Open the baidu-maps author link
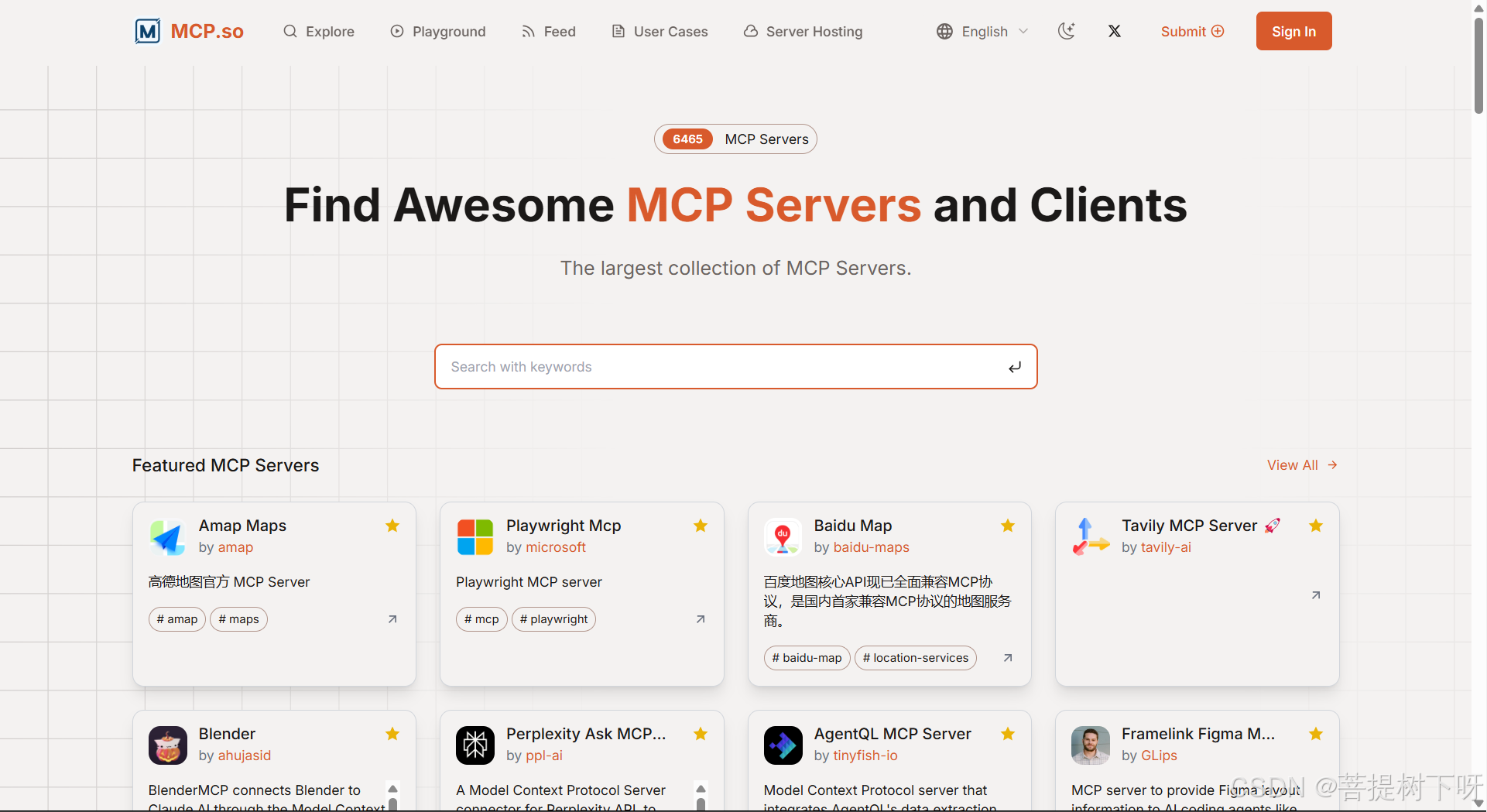1487x812 pixels. pyautogui.click(x=871, y=547)
